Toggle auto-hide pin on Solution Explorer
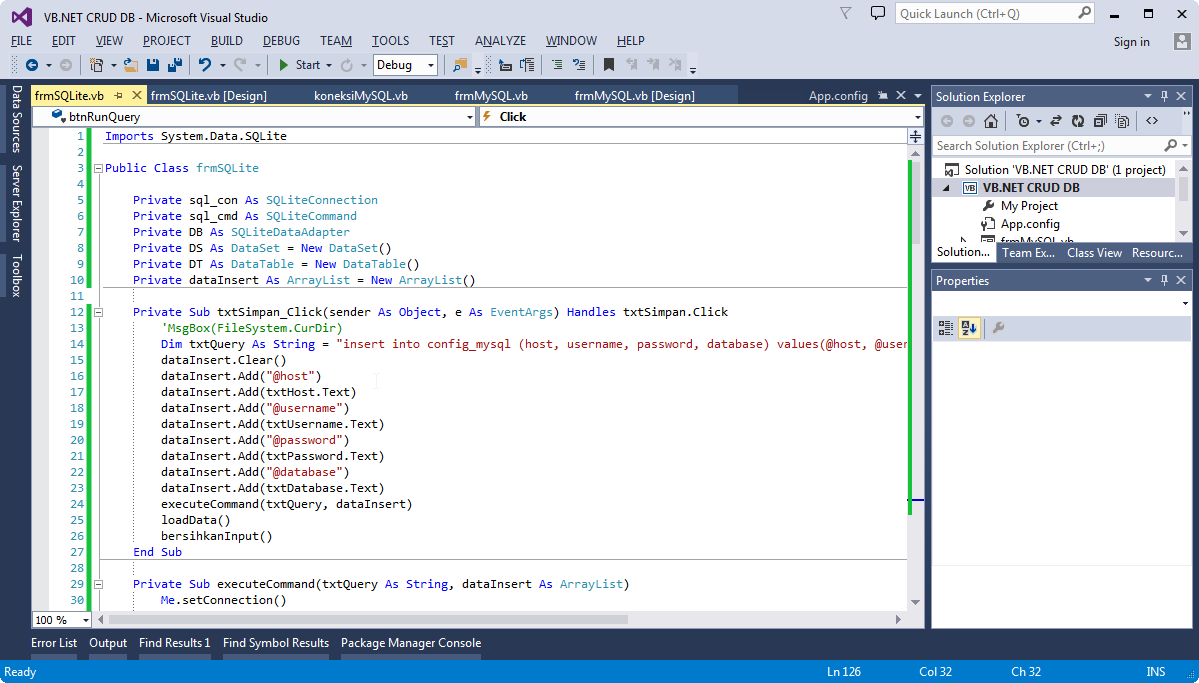Viewport: 1199px width, 683px height. pos(1165,96)
